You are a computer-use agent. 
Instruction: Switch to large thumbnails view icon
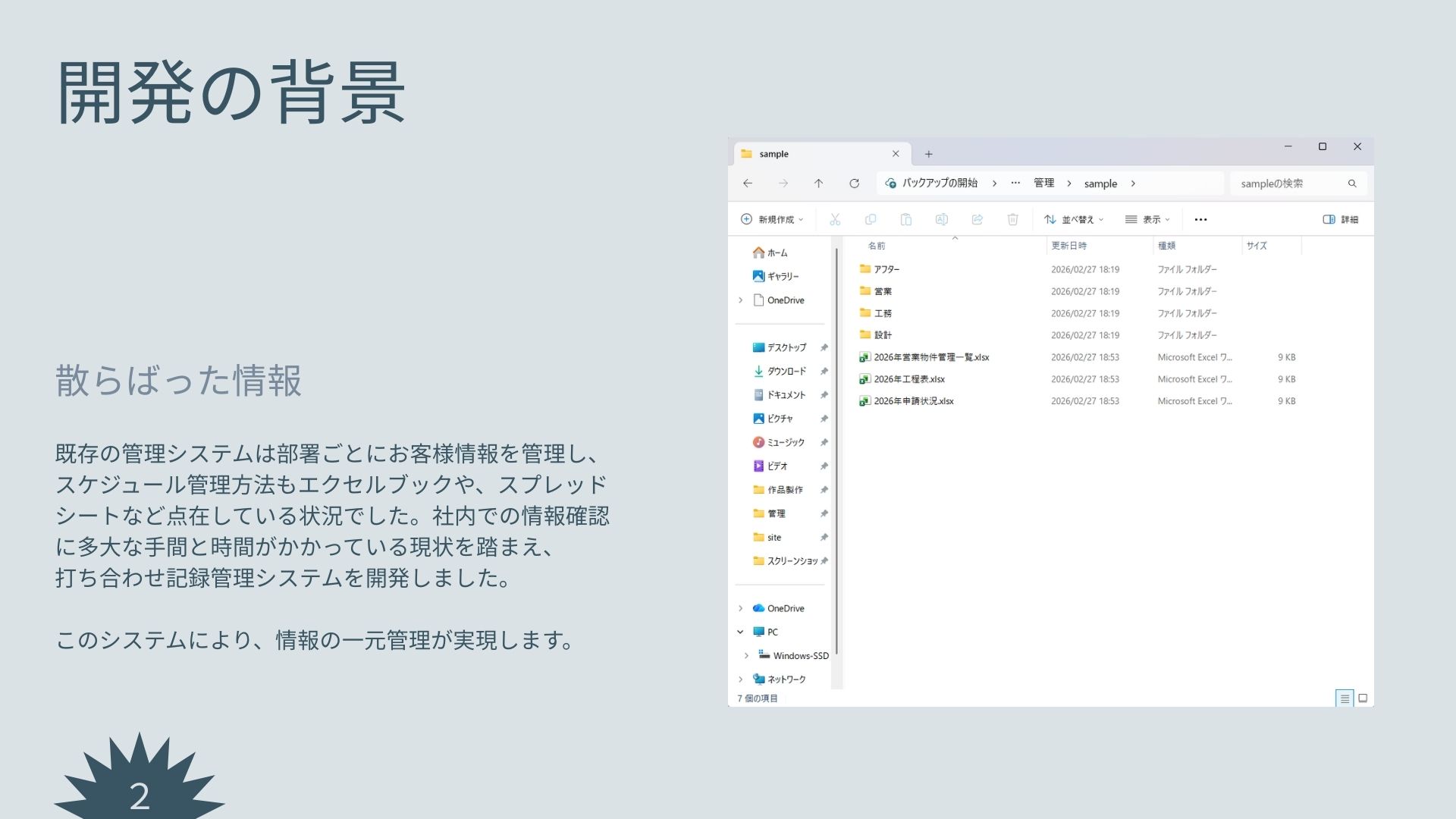coord(1363,698)
